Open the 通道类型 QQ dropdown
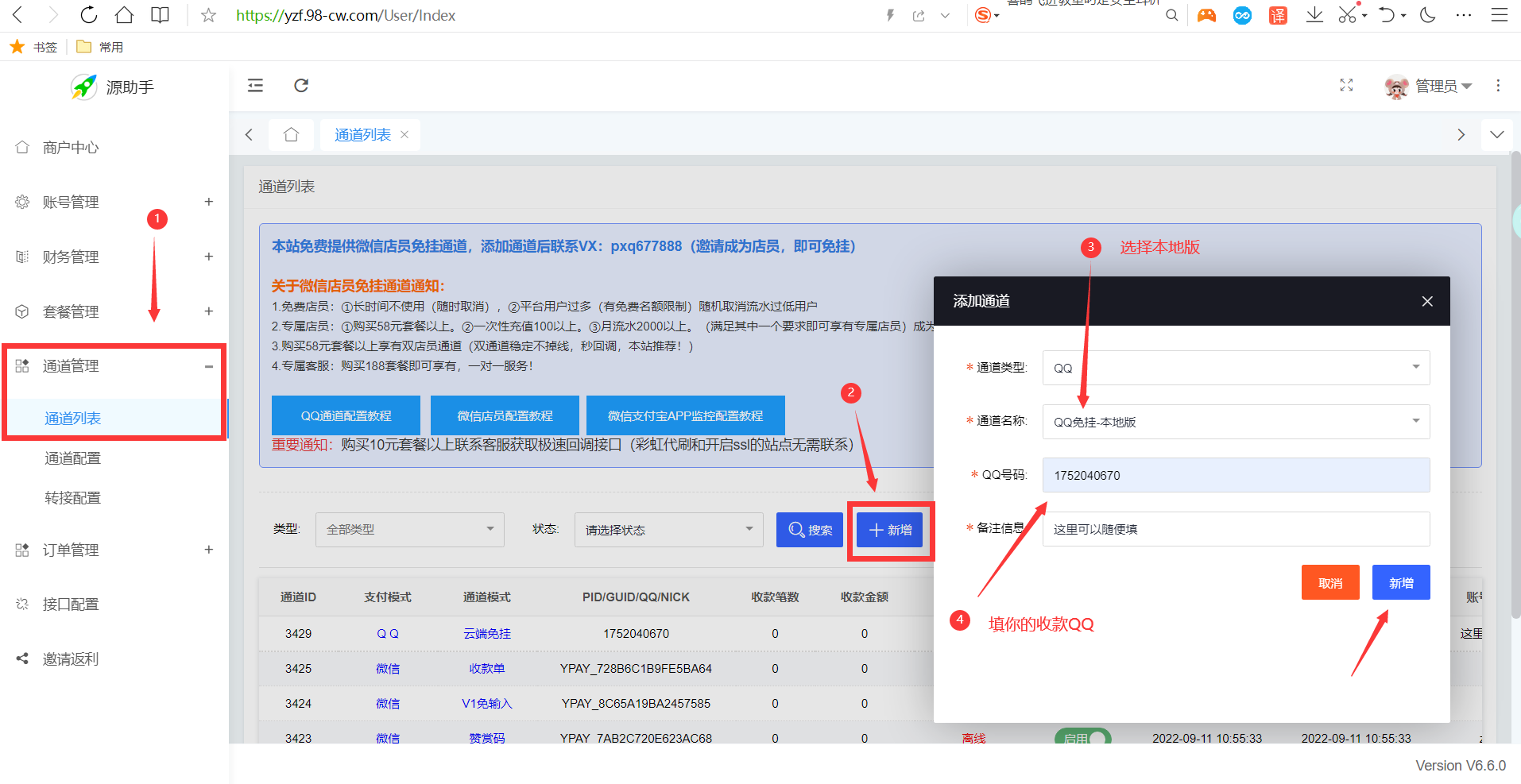 [x=1236, y=368]
